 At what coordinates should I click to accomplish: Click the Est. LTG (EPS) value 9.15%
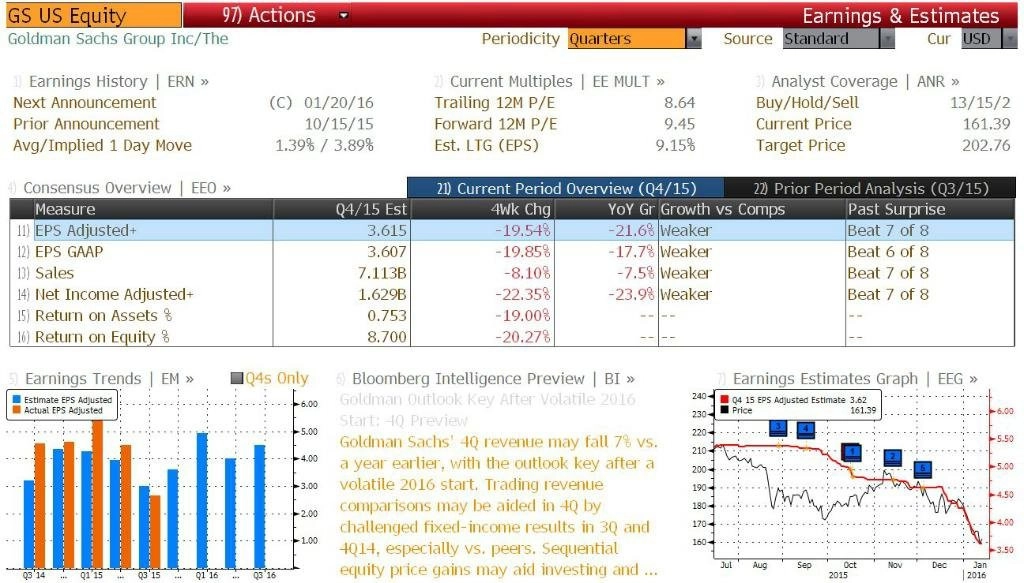point(675,145)
